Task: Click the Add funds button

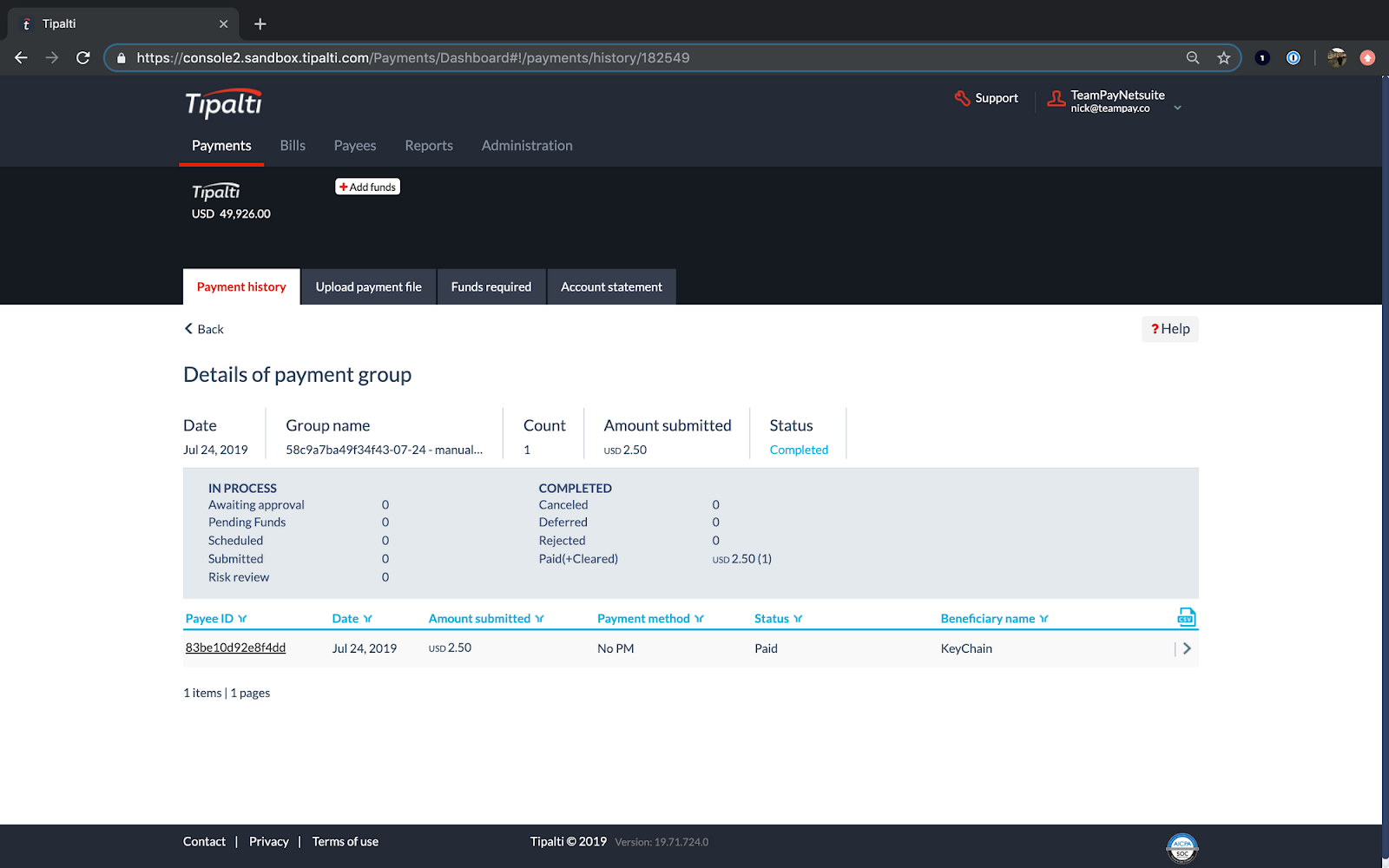Action: click(368, 187)
